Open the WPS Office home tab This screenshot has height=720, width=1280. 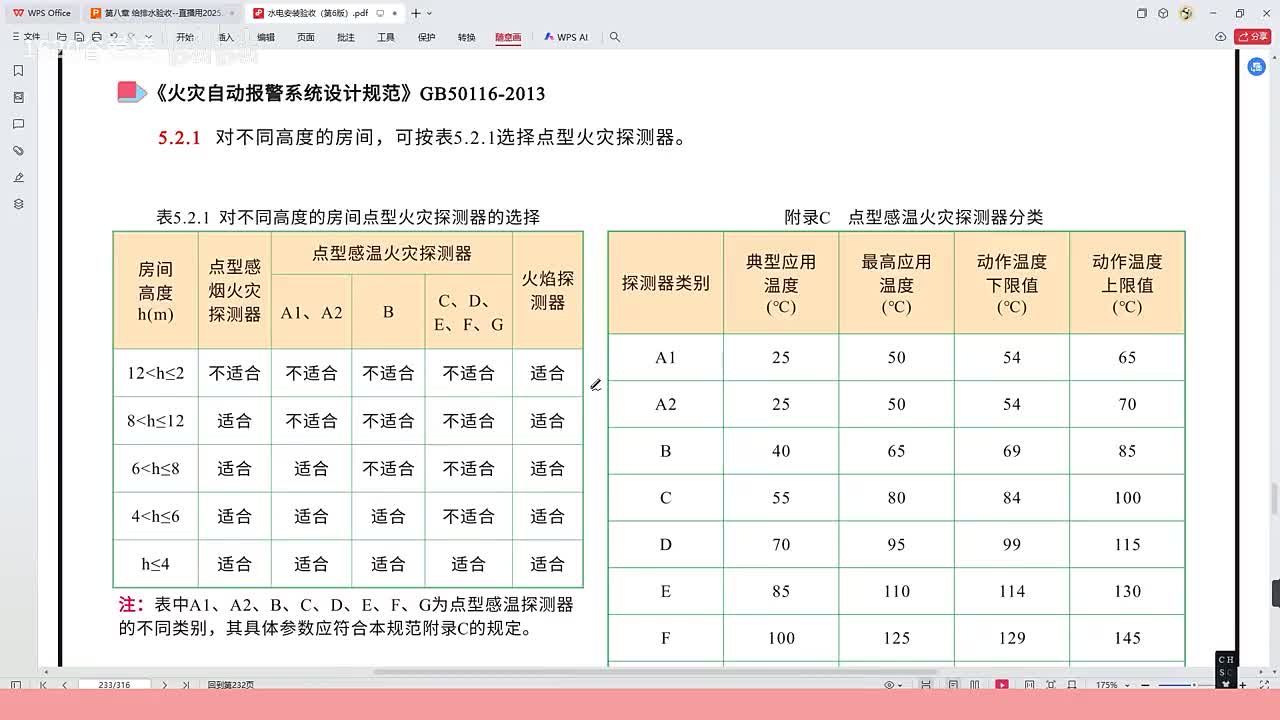point(42,13)
